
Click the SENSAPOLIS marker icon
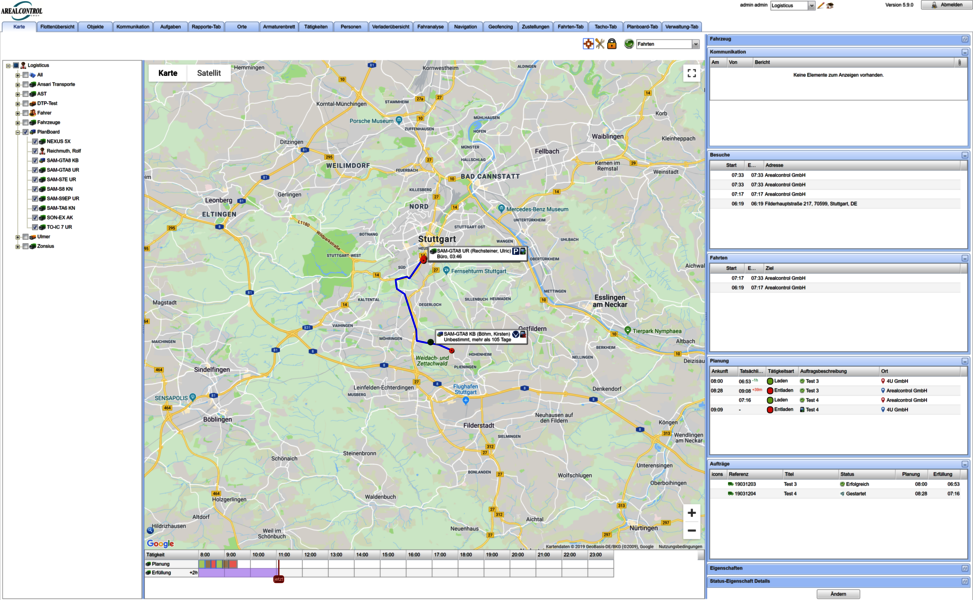(x=193, y=397)
